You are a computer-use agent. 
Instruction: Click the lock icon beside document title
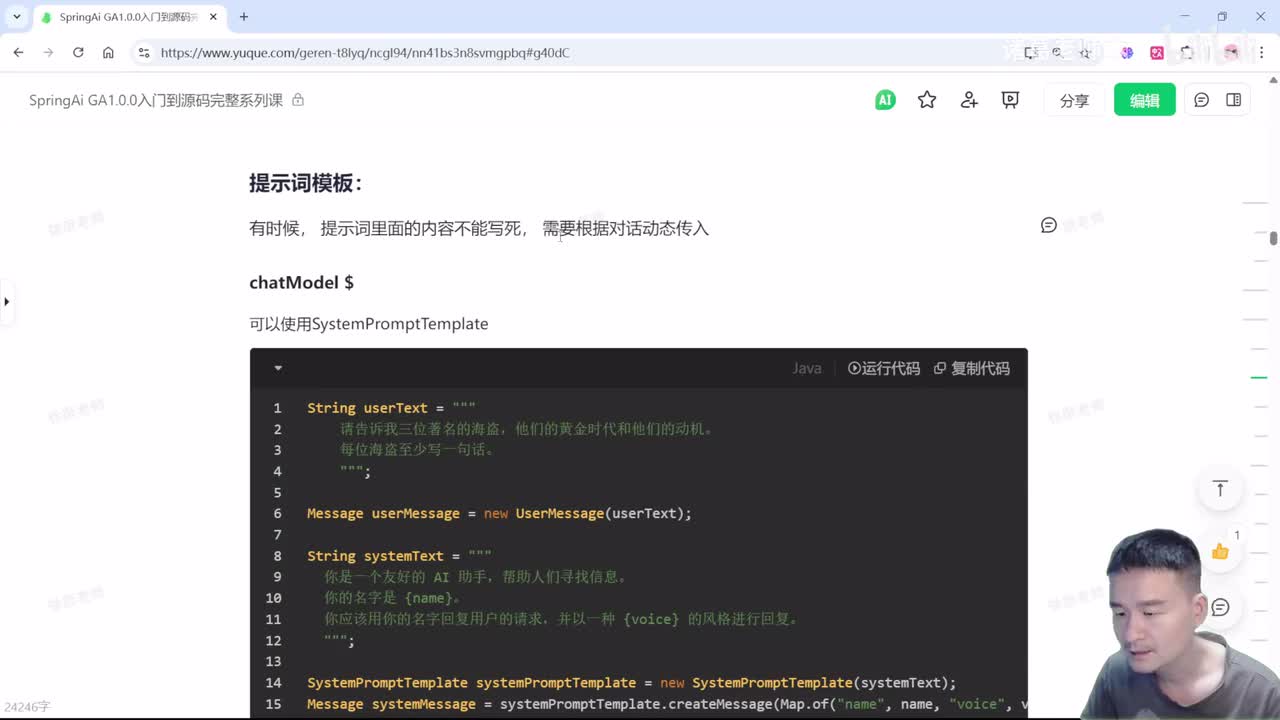click(x=298, y=100)
